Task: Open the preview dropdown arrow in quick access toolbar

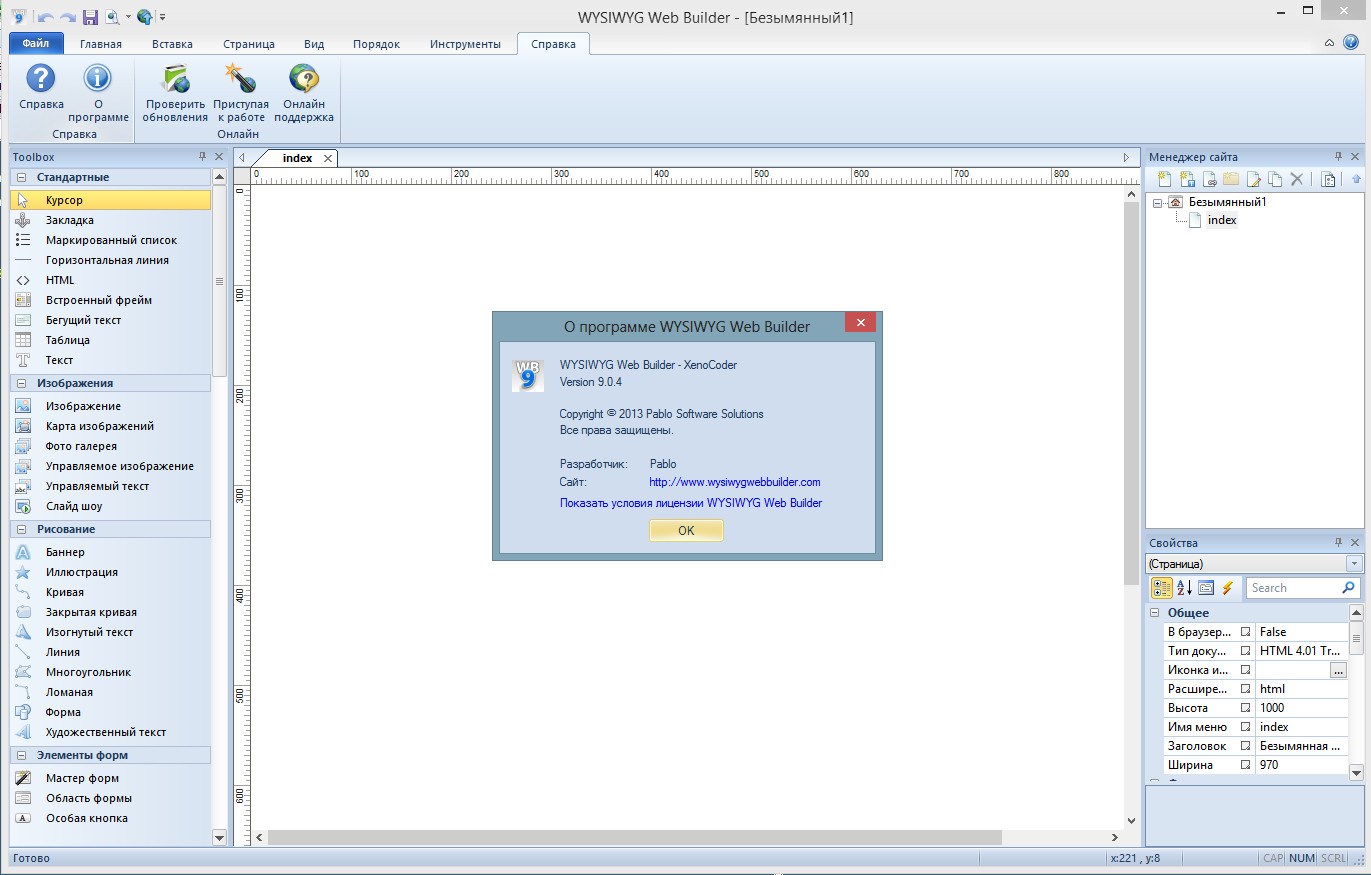Action: (128, 17)
